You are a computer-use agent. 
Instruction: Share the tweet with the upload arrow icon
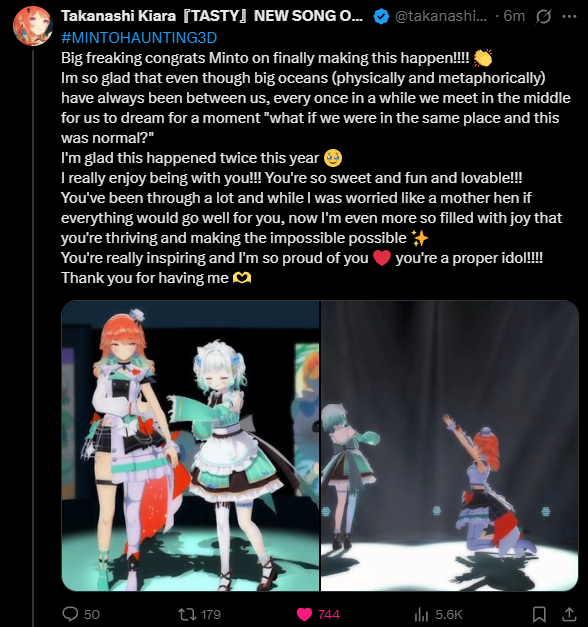click(x=569, y=614)
